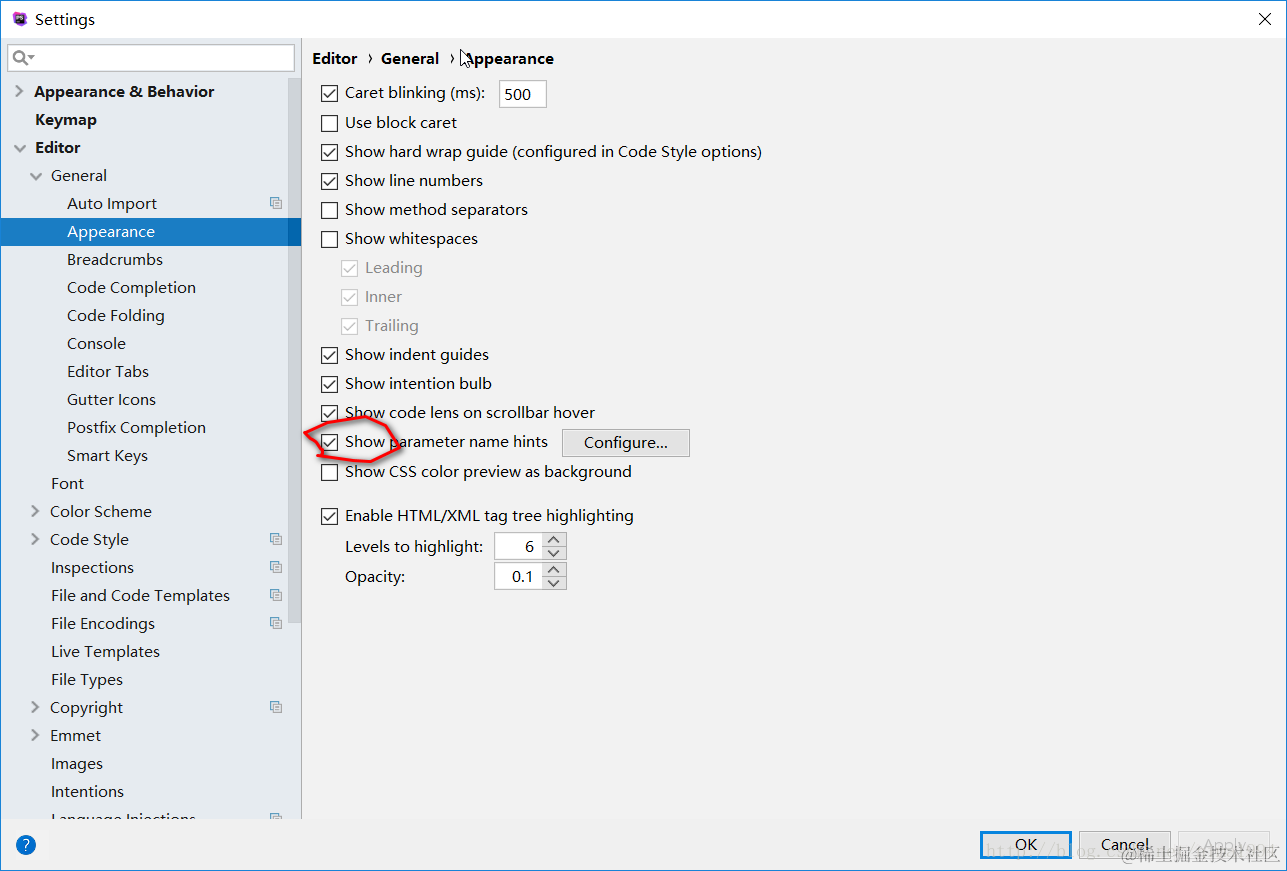
Task: Select Auto Import in the tree
Action: tap(112, 203)
